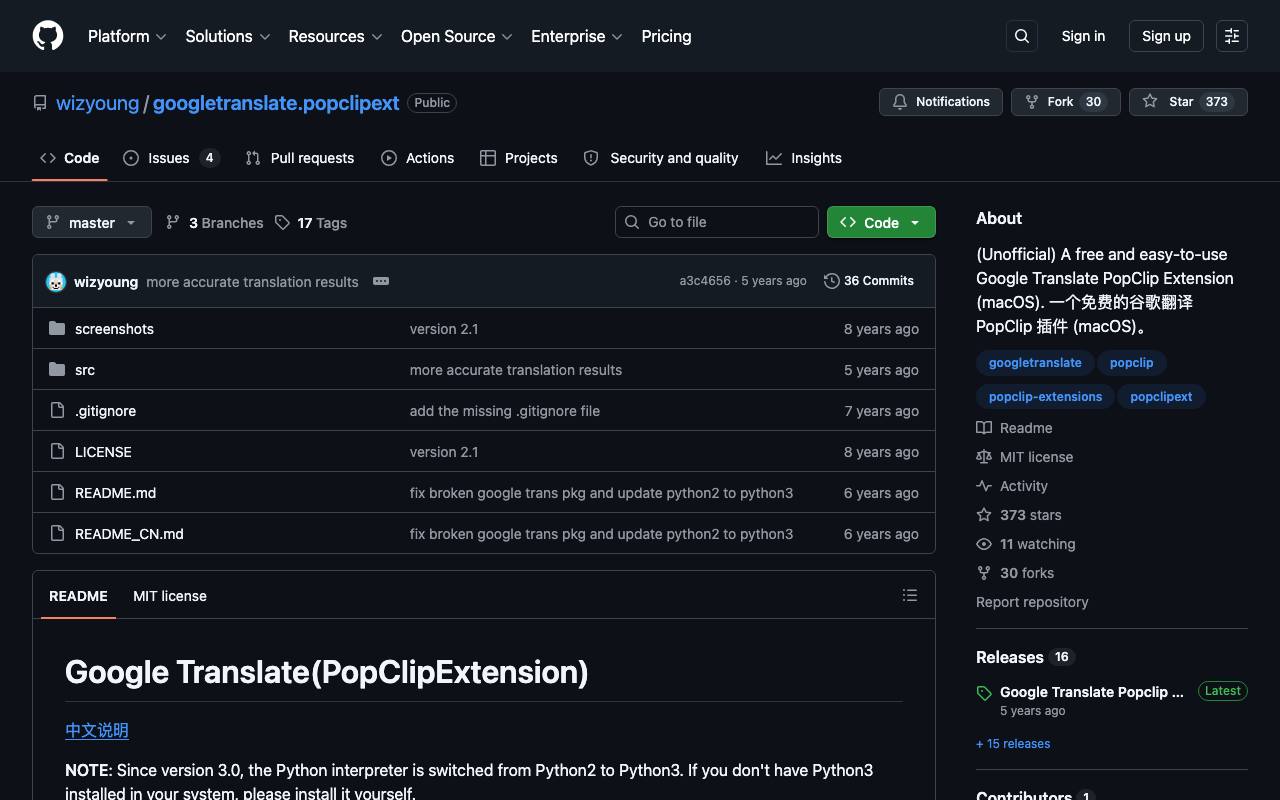Click the README_CN.md file icon
Image resolution: width=1280 pixels, height=800 pixels.
[x=57, y=534]
